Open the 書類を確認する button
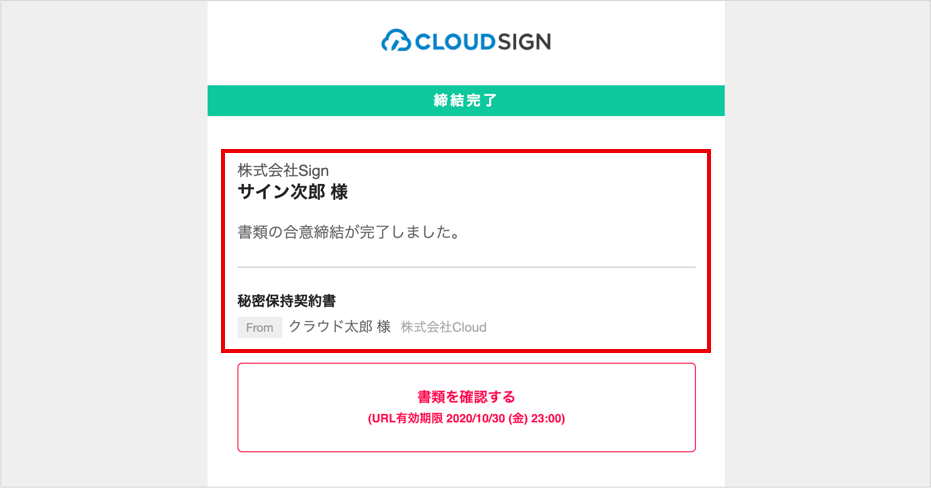The image size is (931, 488). [467, 407]
